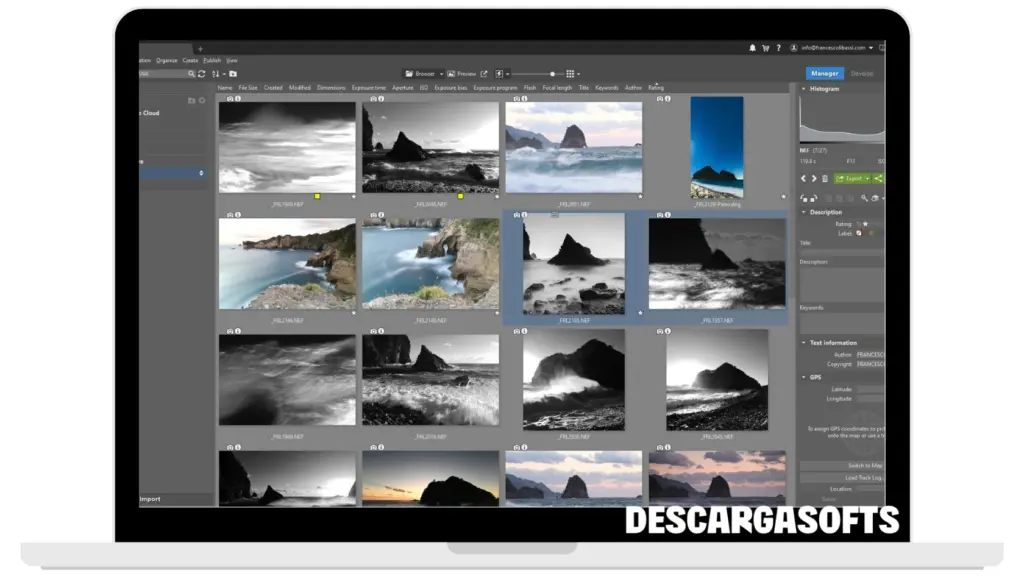Go to next photo using right arrow
This screenshot has height=576, width=1024.
(x=814, y=178)
